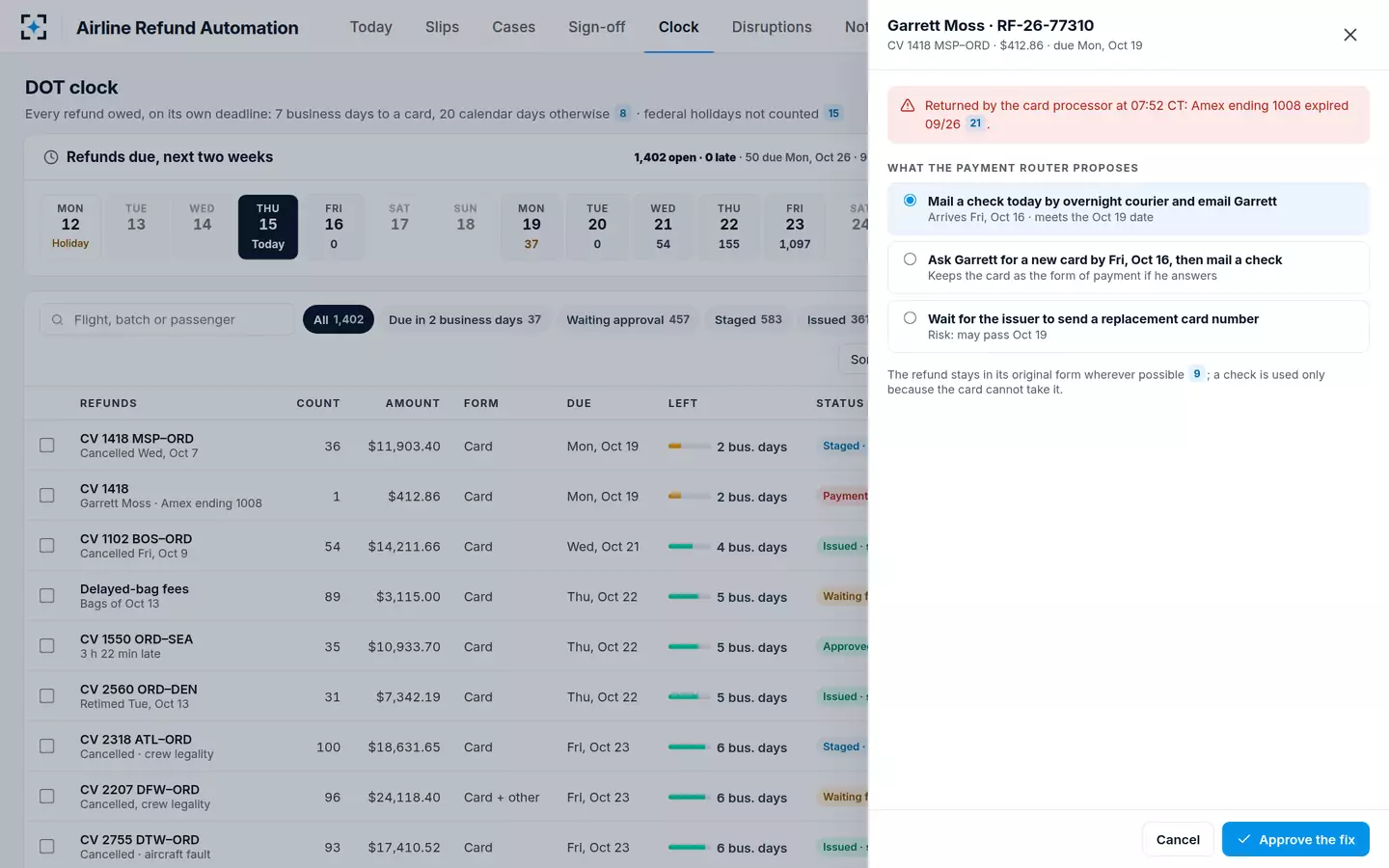Viewport: 1389px width, 868px height.
Task: Click 'Card + other' form cell
Action: pyautogui.click(x=502, y=797)
